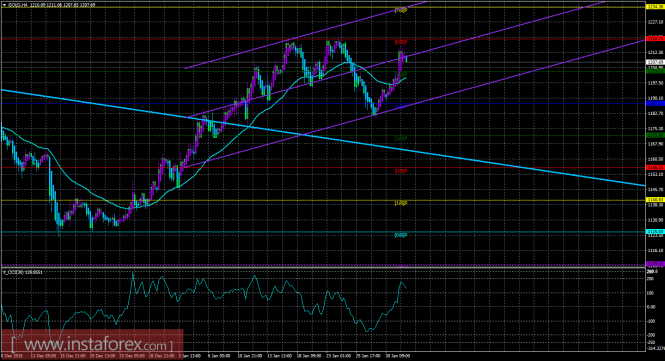Viewport: 665px width, 361px height.
Task: Select the red 1218.75 price tag
Action: 654,39
